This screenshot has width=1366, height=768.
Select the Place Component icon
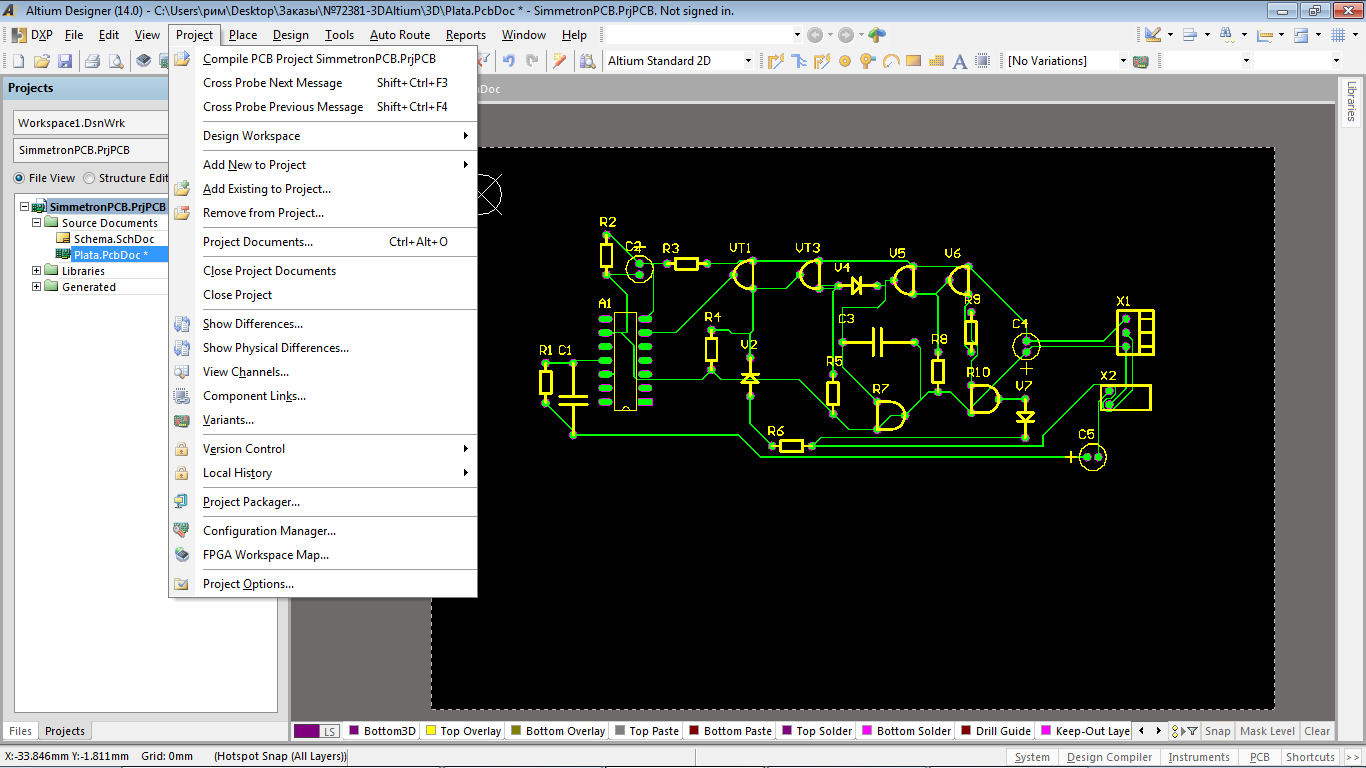(983, 61)
